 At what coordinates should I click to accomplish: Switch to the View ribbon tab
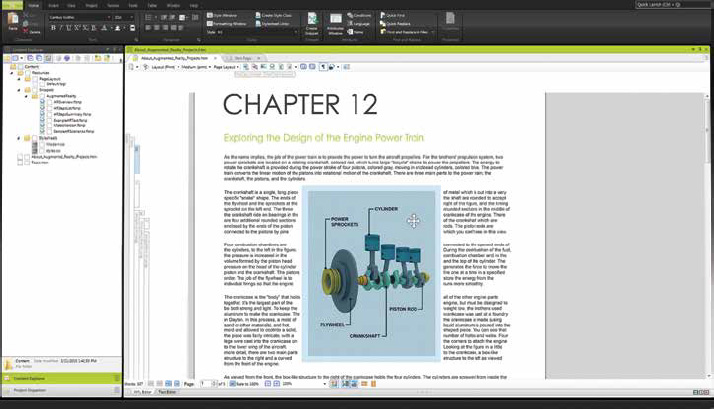(x=71, y=5)
